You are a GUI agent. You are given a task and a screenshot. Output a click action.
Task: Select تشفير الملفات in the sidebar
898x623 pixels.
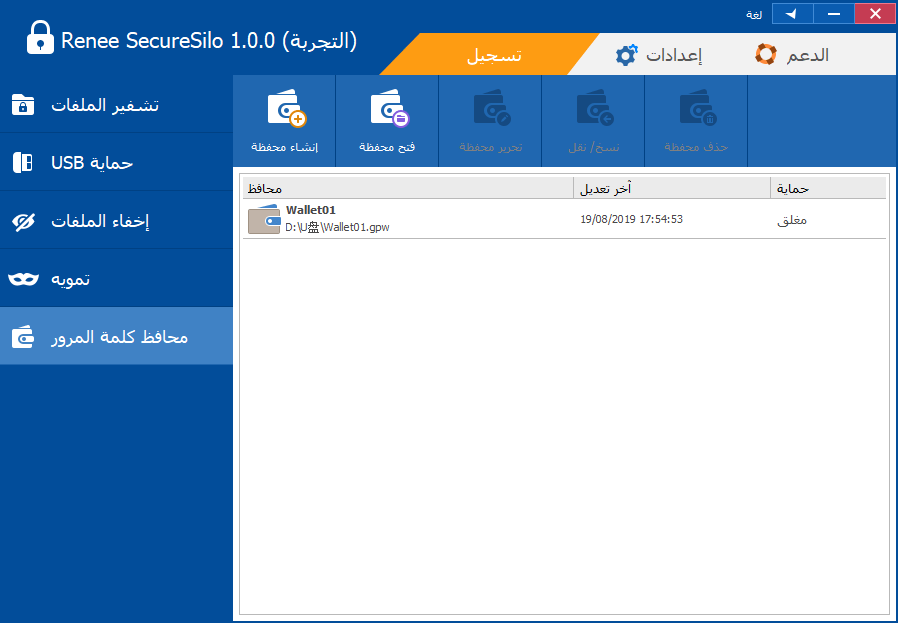click(116, 105)
